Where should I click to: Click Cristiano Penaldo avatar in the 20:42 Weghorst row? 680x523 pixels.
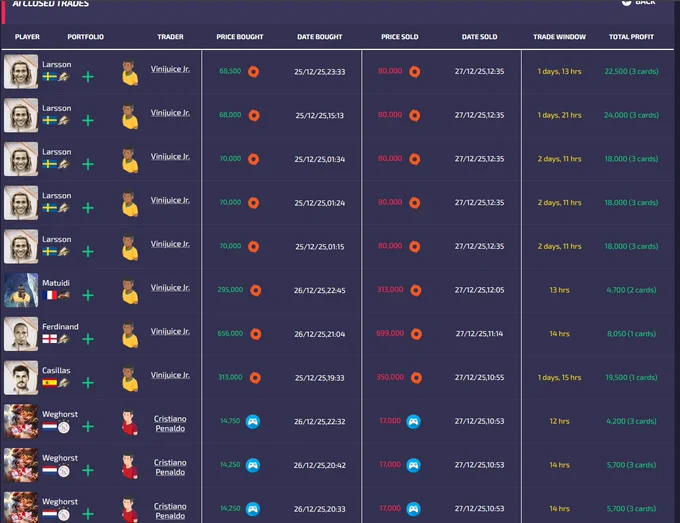tap(130, 466)
